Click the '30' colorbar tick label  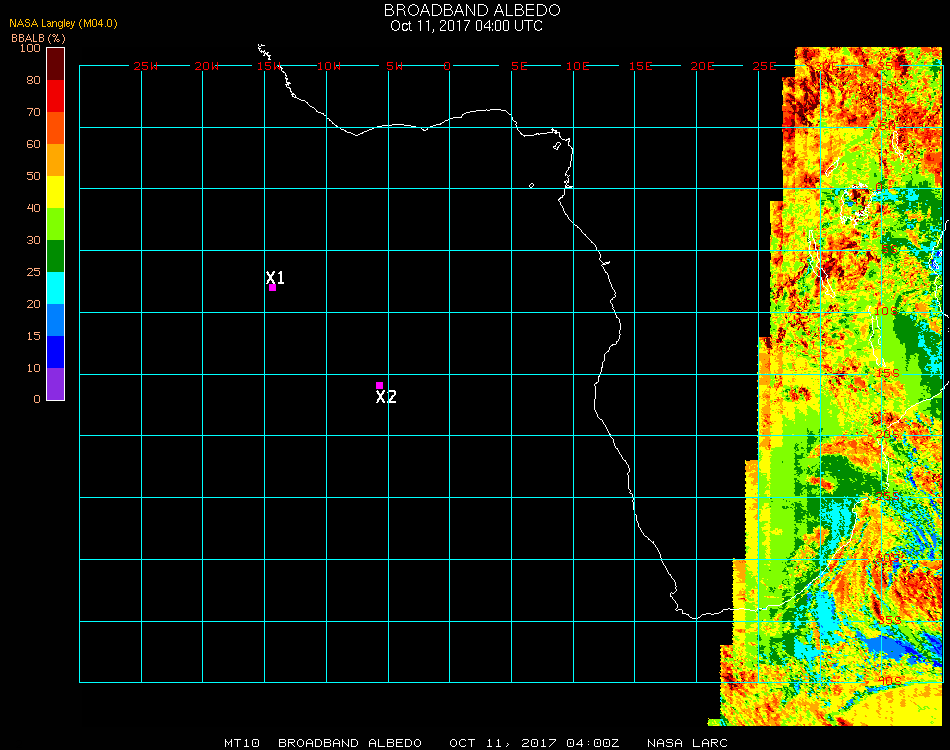[x=33, y=241]
